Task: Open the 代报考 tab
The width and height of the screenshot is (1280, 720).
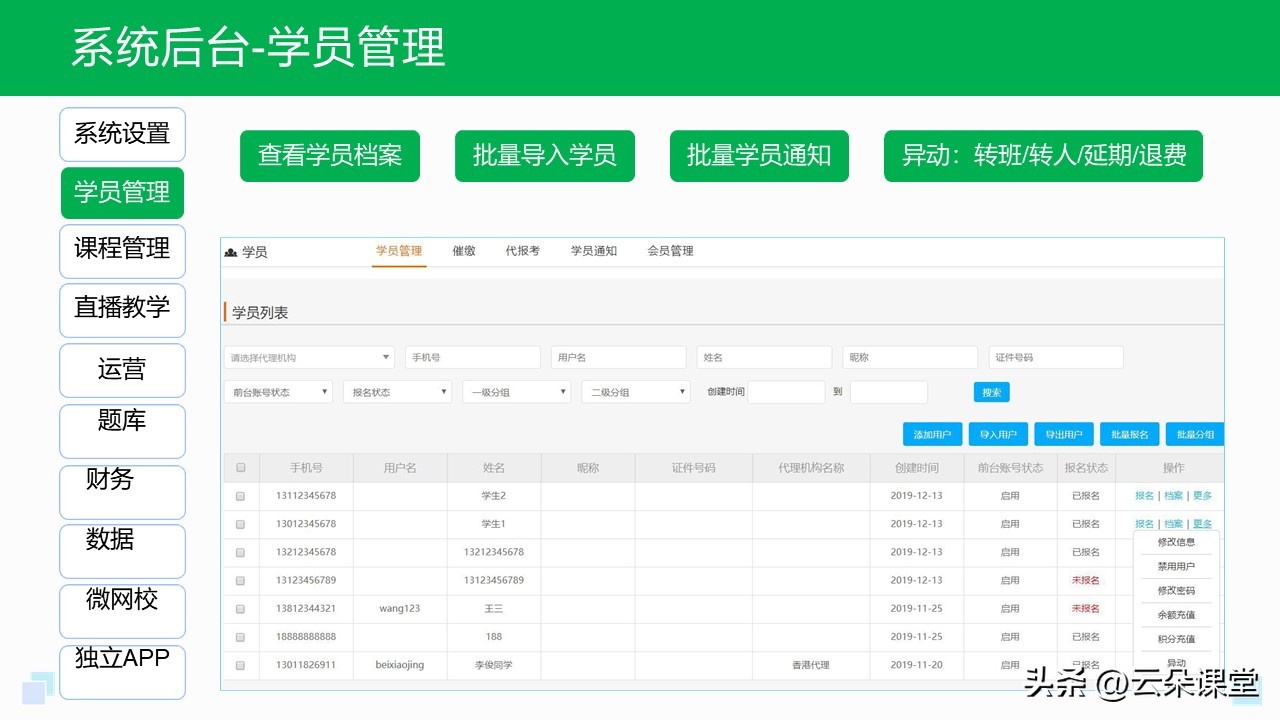Action: 523,251
